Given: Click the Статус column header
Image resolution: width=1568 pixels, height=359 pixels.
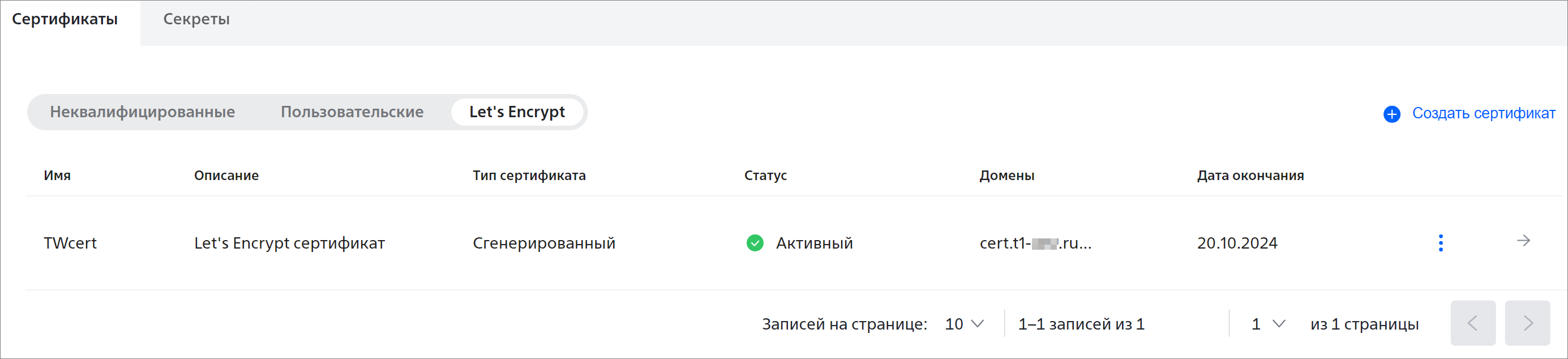Looking at the screenshot, I should coord(765,175).
